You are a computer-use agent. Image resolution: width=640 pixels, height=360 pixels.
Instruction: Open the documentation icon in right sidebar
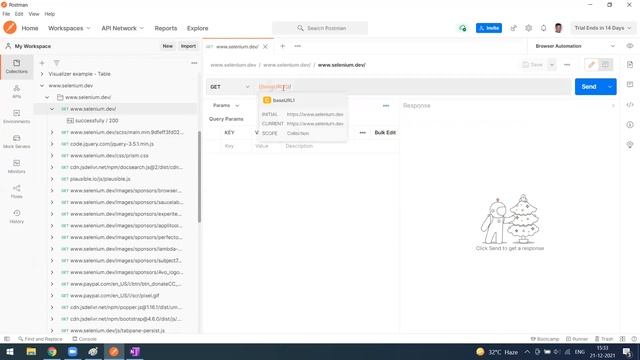(630, 65)
